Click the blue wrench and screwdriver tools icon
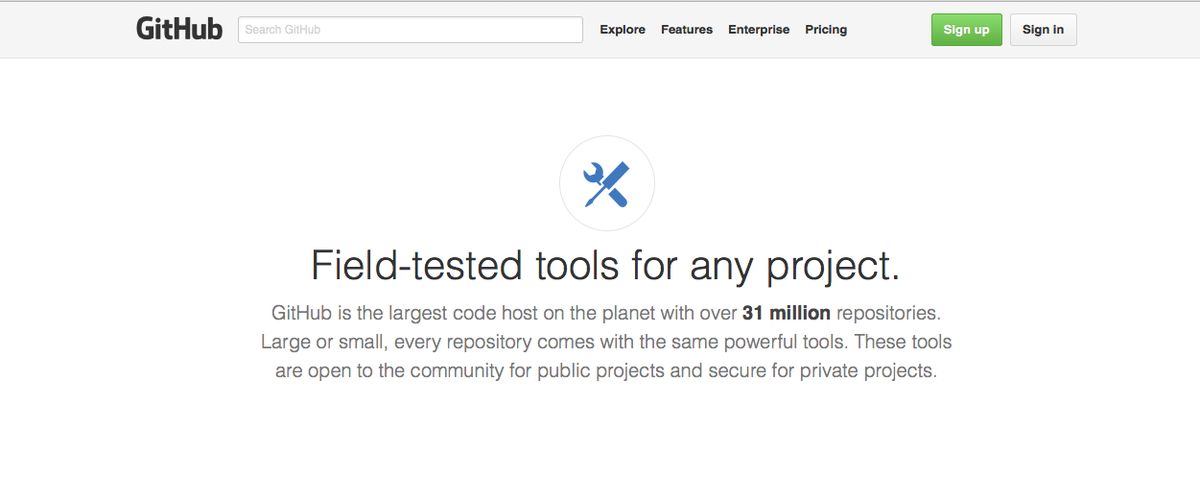 [x=607, y=184]
